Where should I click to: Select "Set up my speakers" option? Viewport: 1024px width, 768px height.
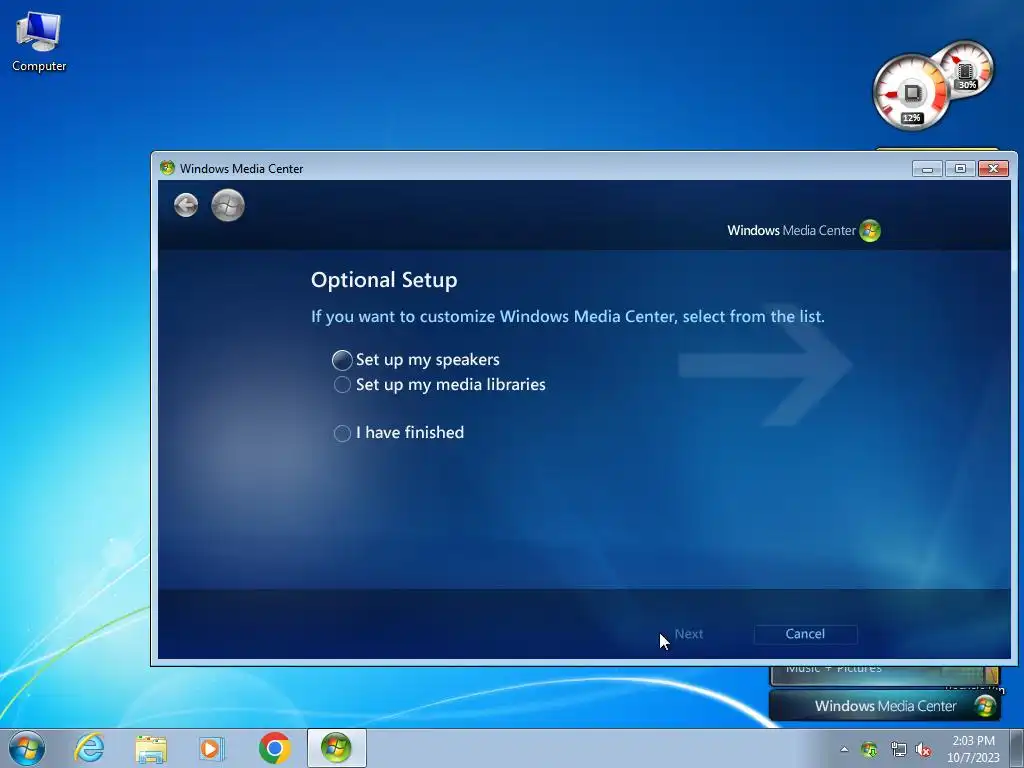click(x=416, y=360)
